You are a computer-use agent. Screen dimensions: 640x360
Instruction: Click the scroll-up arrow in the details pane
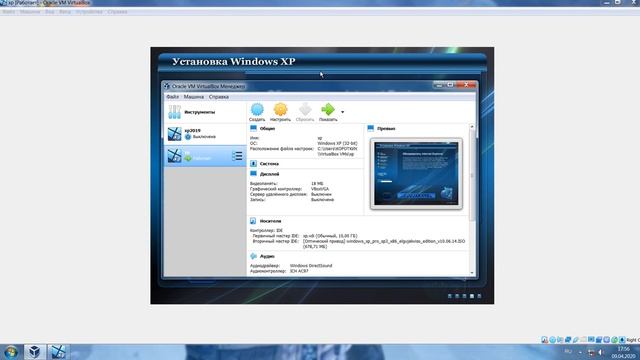tap(472, 127)
